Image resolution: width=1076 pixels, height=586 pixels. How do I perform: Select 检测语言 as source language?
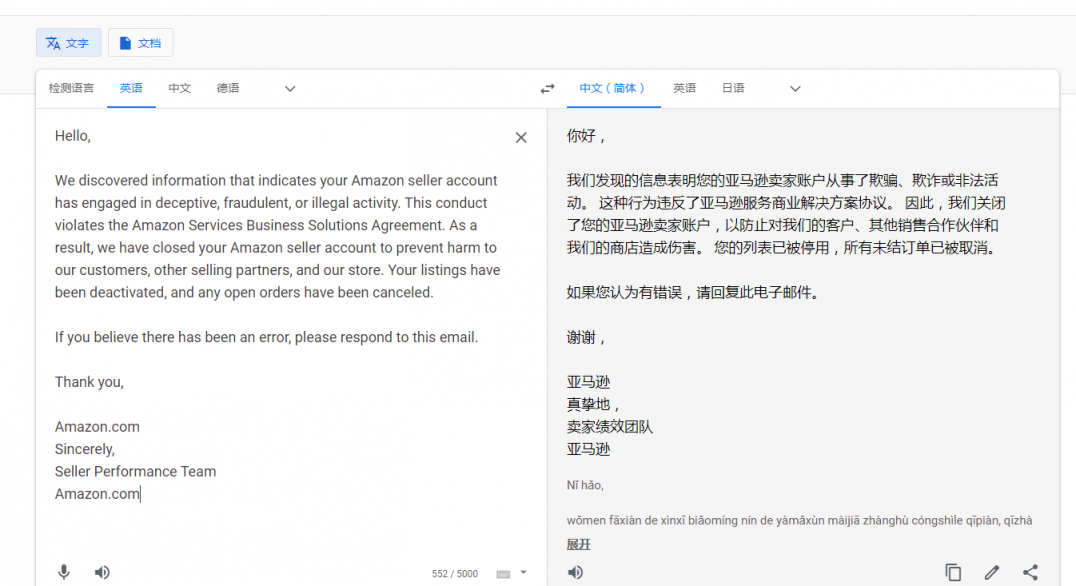tap(71, 88)
